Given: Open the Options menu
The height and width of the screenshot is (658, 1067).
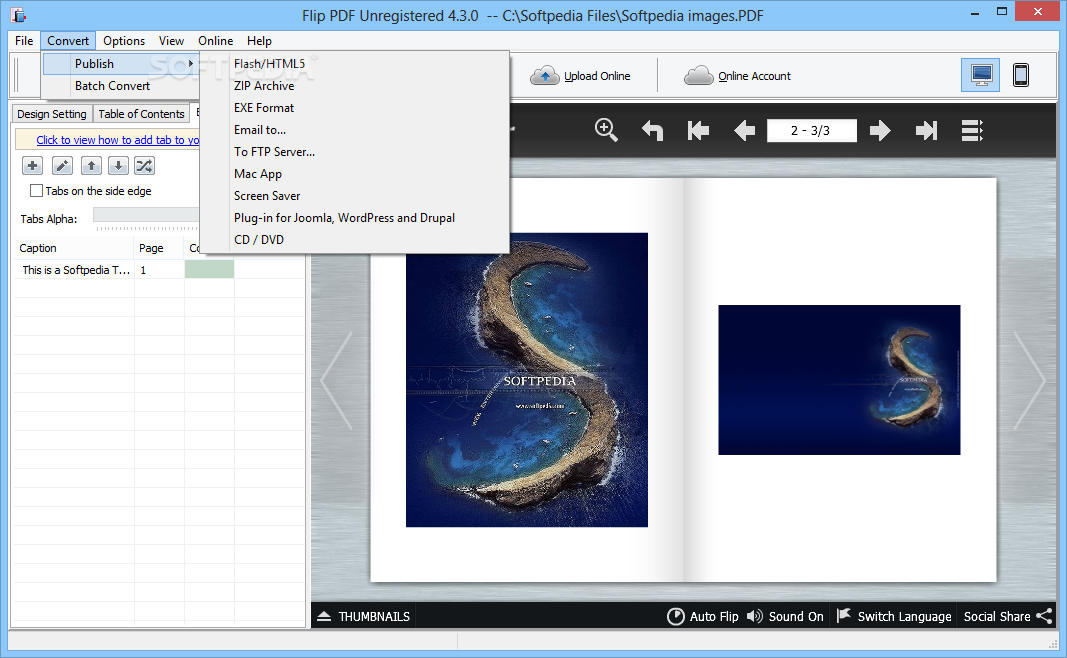Looking at the screenshot, I should [124, 41].
